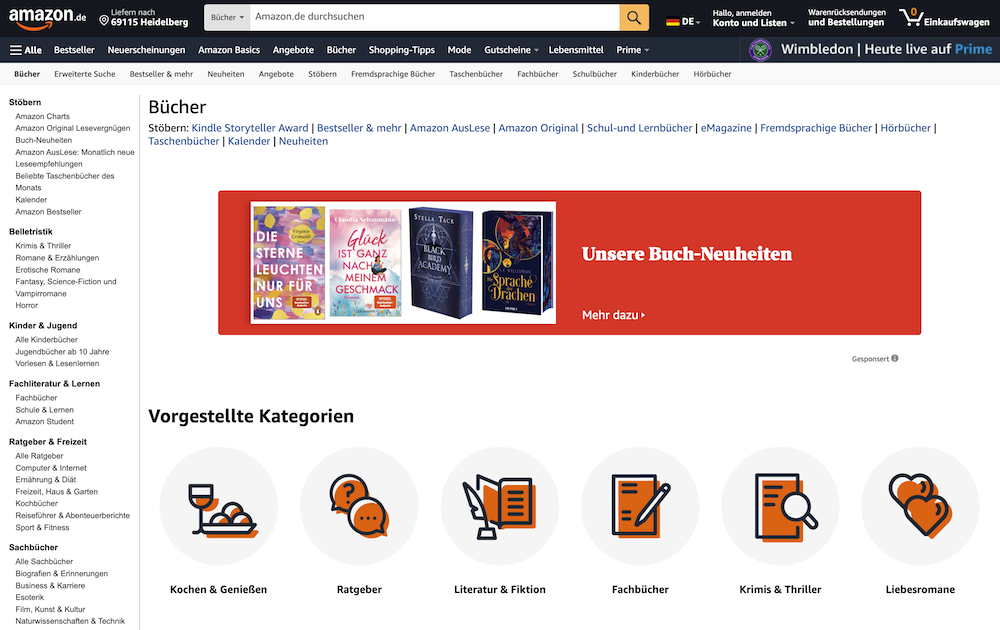Open Kochbücher sidebar link

[x=36, y=504]
